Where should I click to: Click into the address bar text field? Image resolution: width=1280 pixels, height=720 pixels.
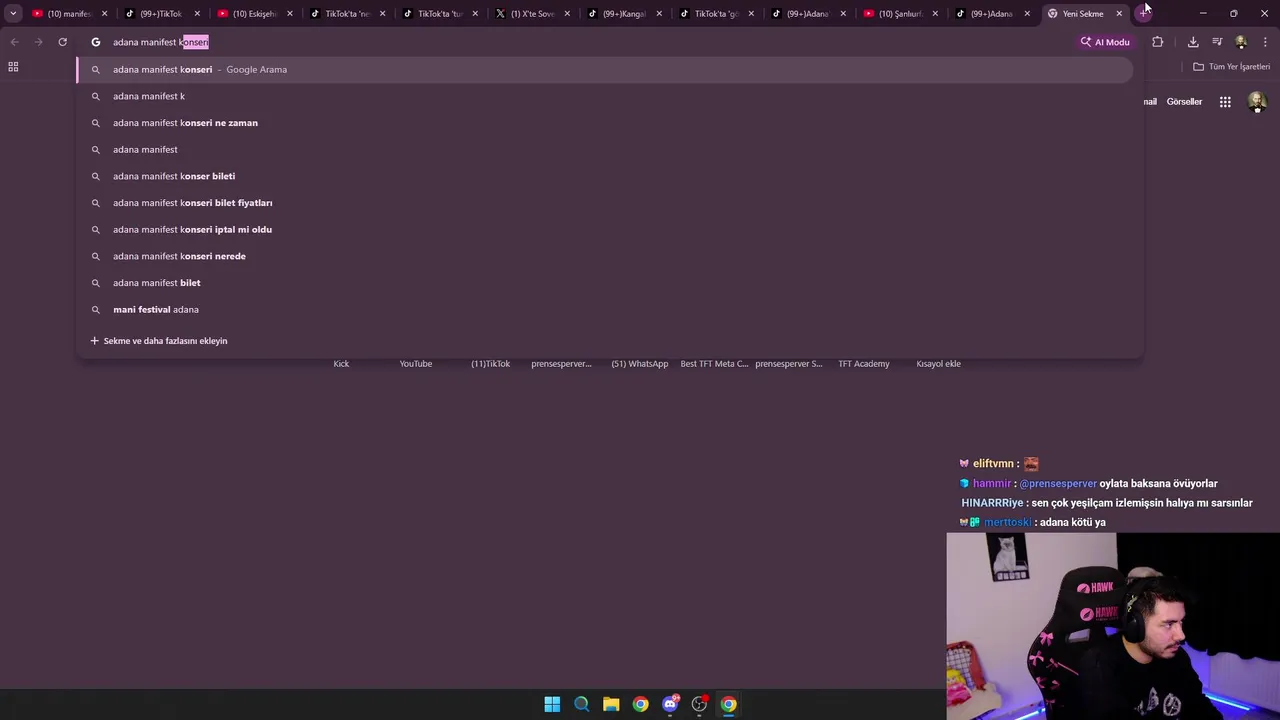pyautogui.click(x=590, y=42)
